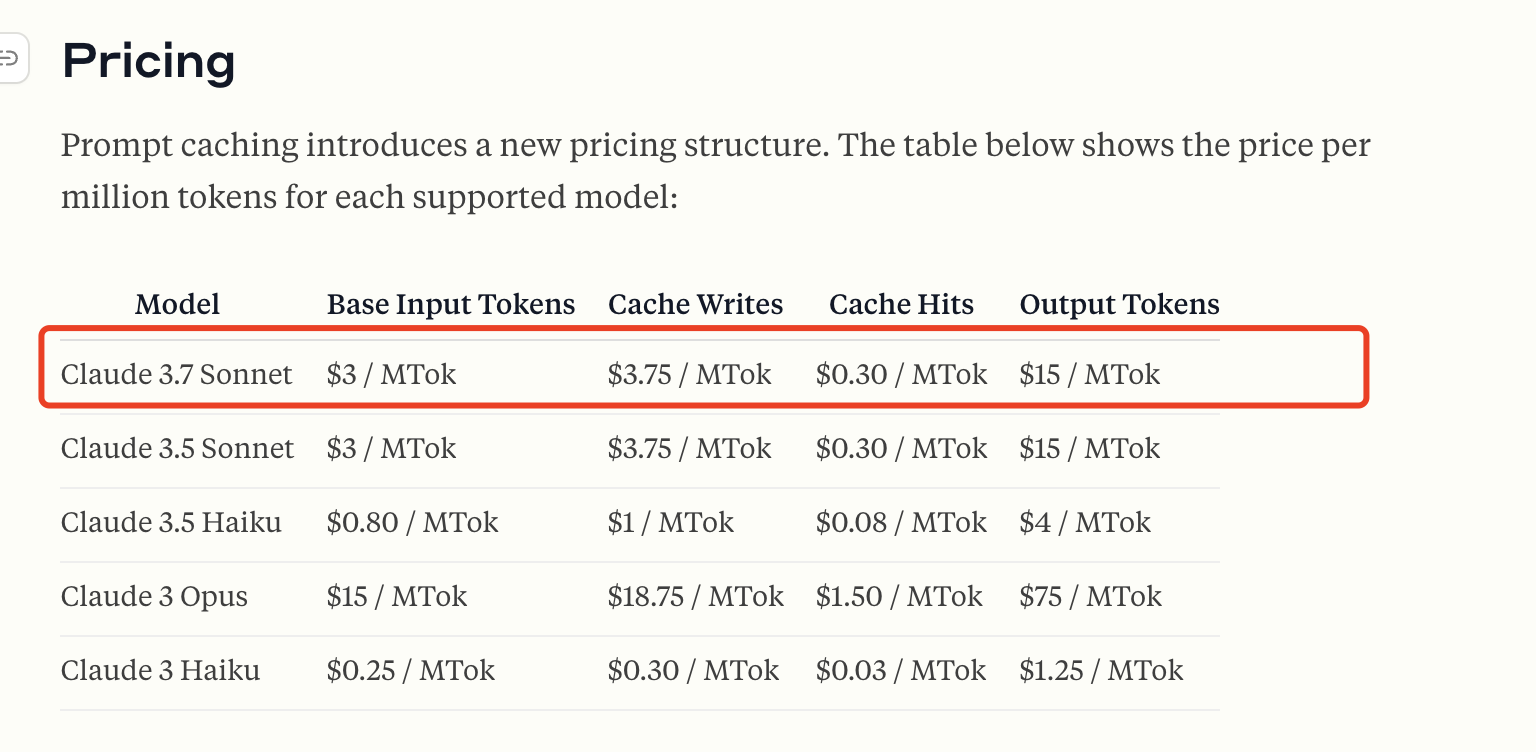Image resolution: width=1536 pixels, height=752 pixels.
Task: Click the Output Tokens column header
Action: 1120,304
